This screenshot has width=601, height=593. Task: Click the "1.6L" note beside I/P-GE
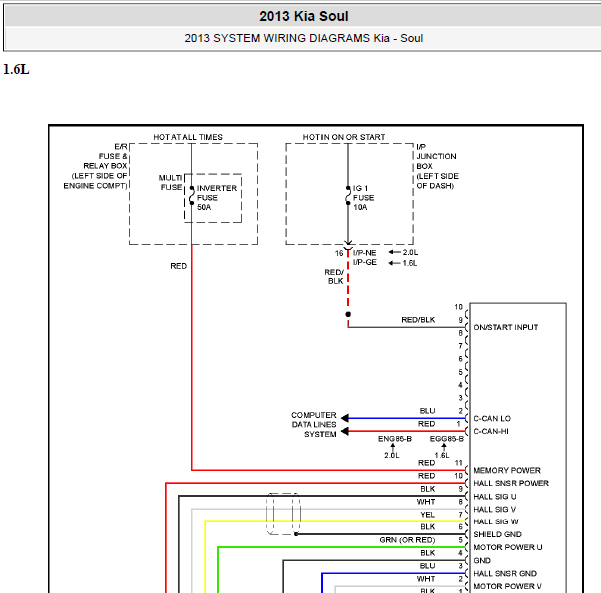point(410,263)
